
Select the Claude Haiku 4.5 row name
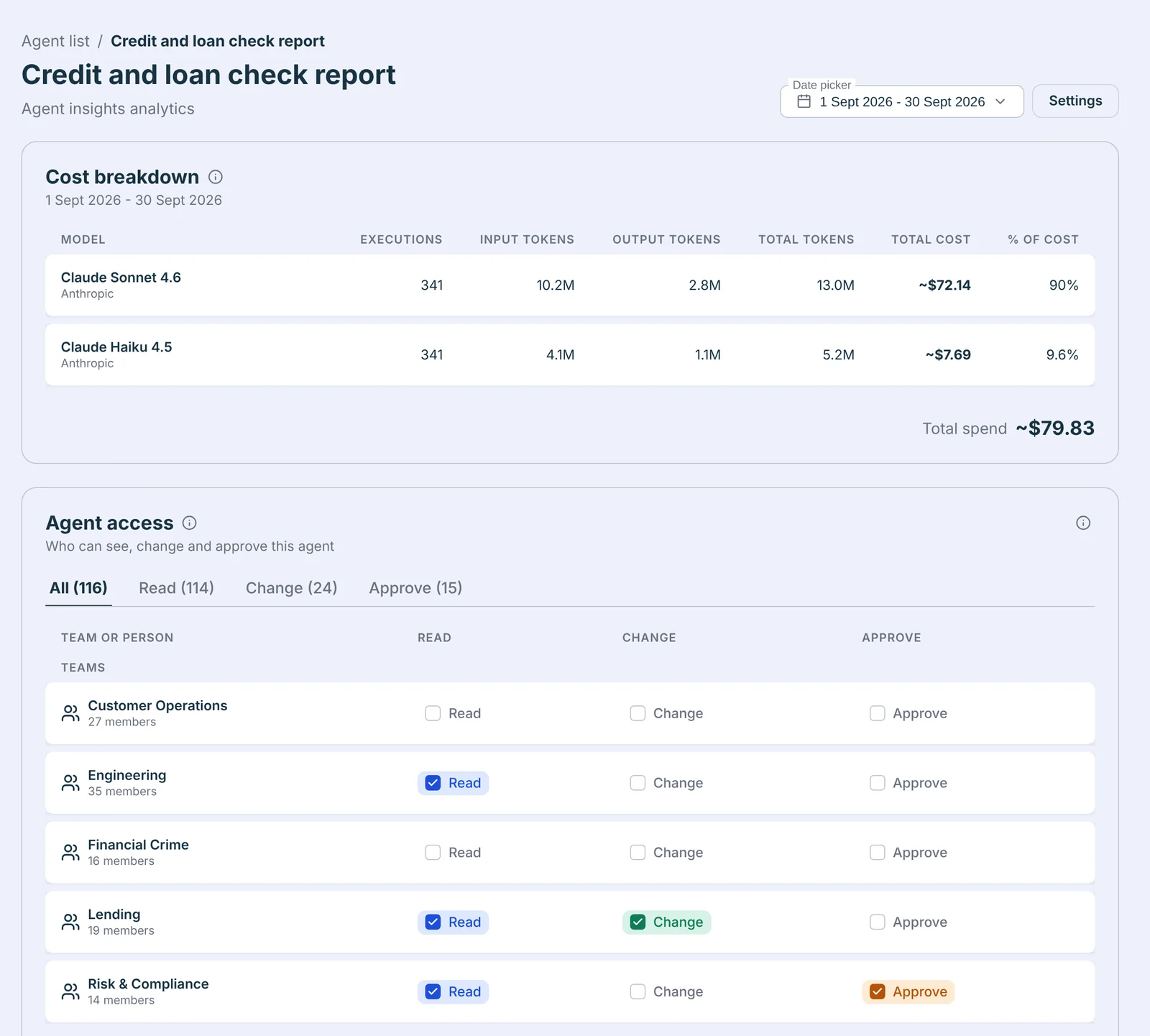(x=116, y=347)
